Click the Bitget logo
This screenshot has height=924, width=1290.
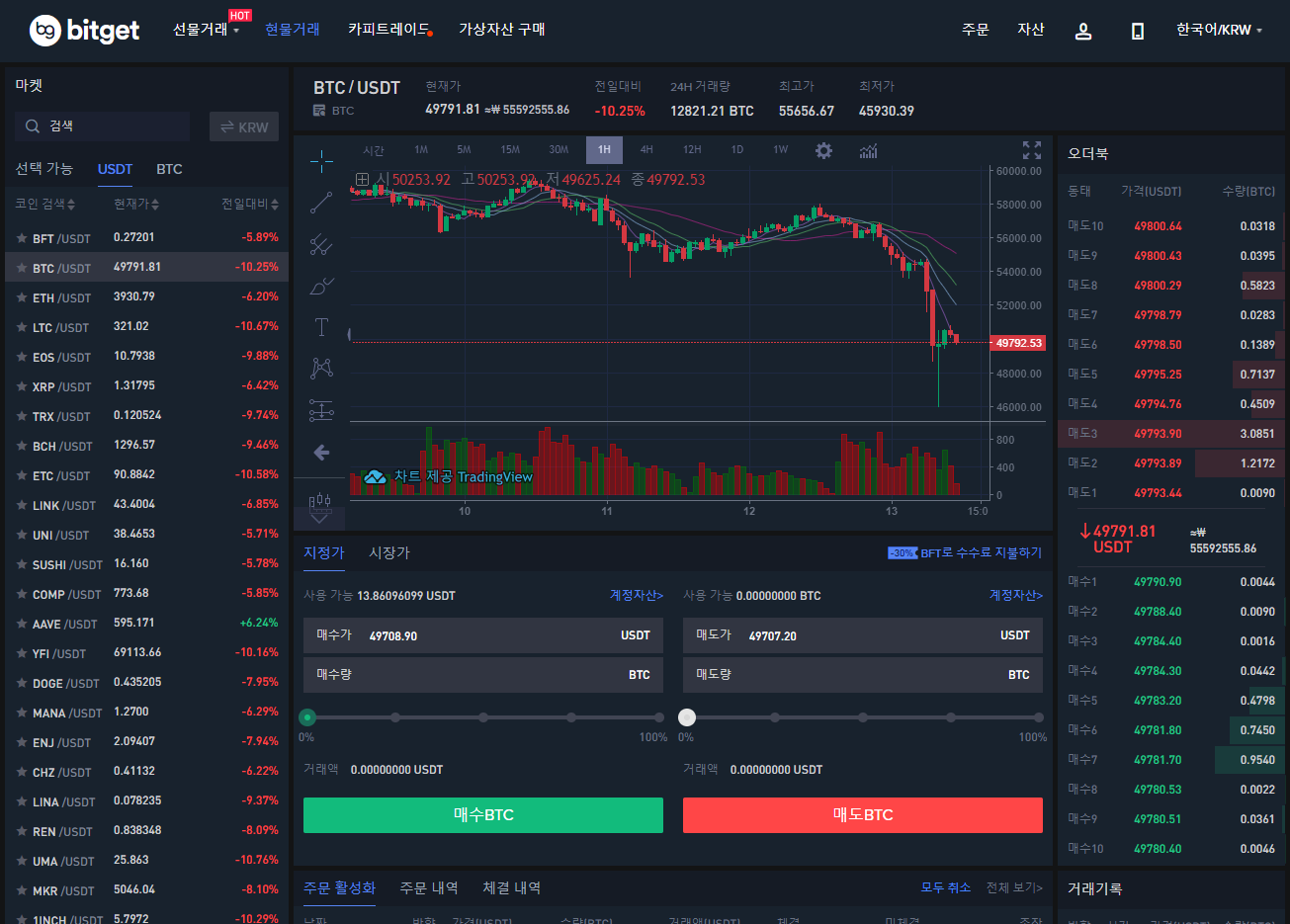pos(85,31)
